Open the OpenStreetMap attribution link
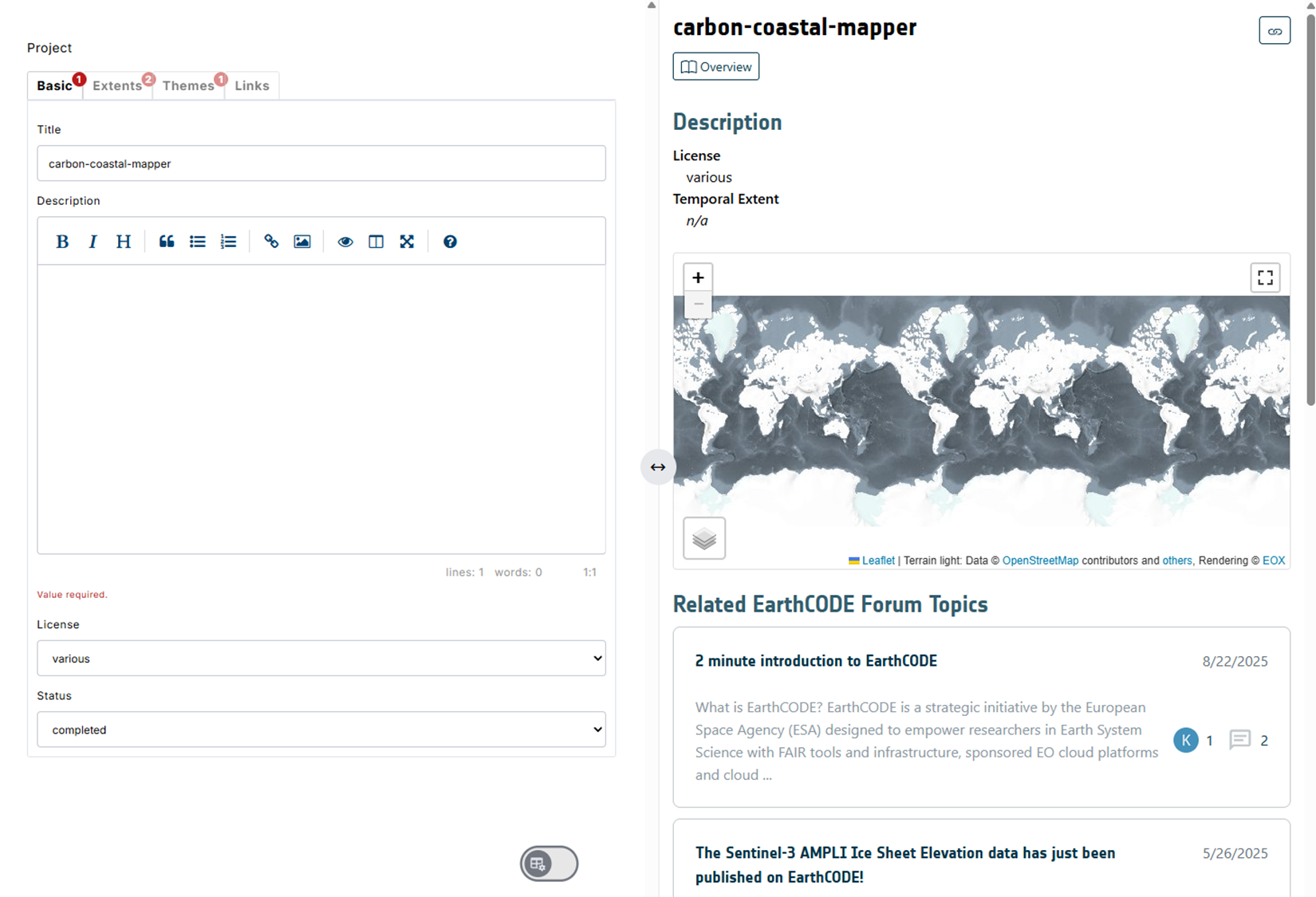 pos(1040,560)
